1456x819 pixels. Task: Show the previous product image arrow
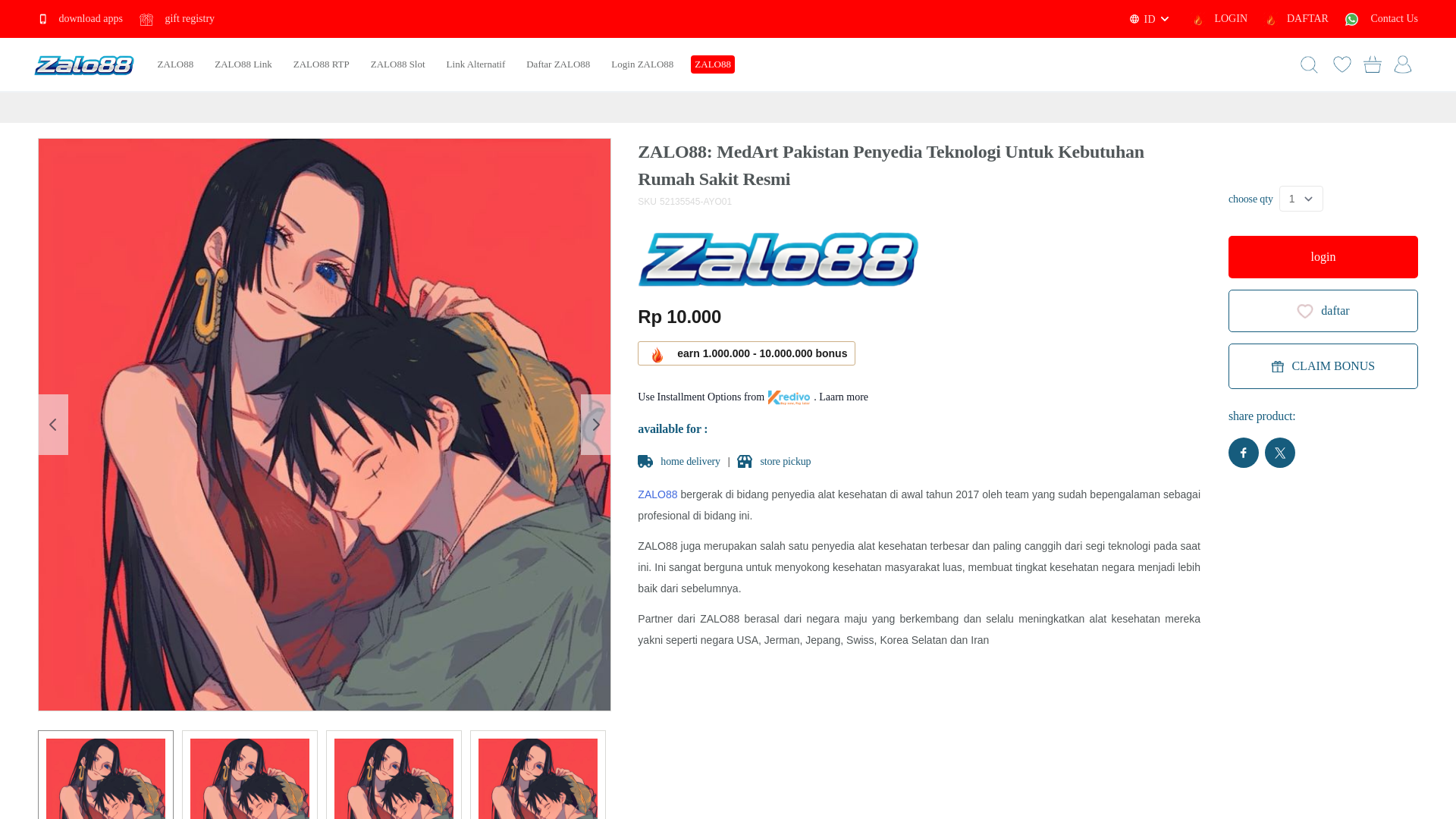coord(53,425)
